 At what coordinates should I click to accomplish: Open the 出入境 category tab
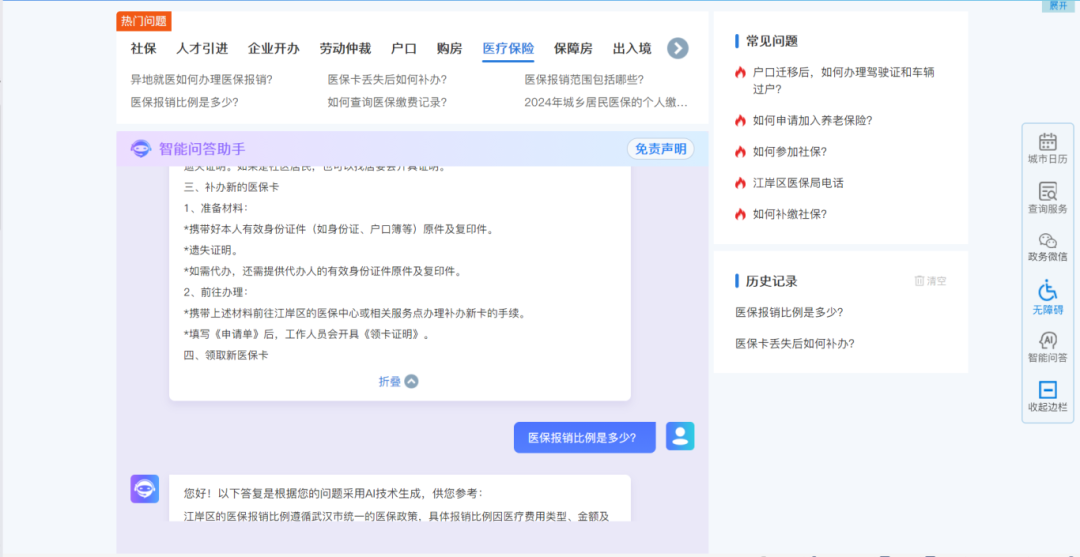[x=632, y=48]
